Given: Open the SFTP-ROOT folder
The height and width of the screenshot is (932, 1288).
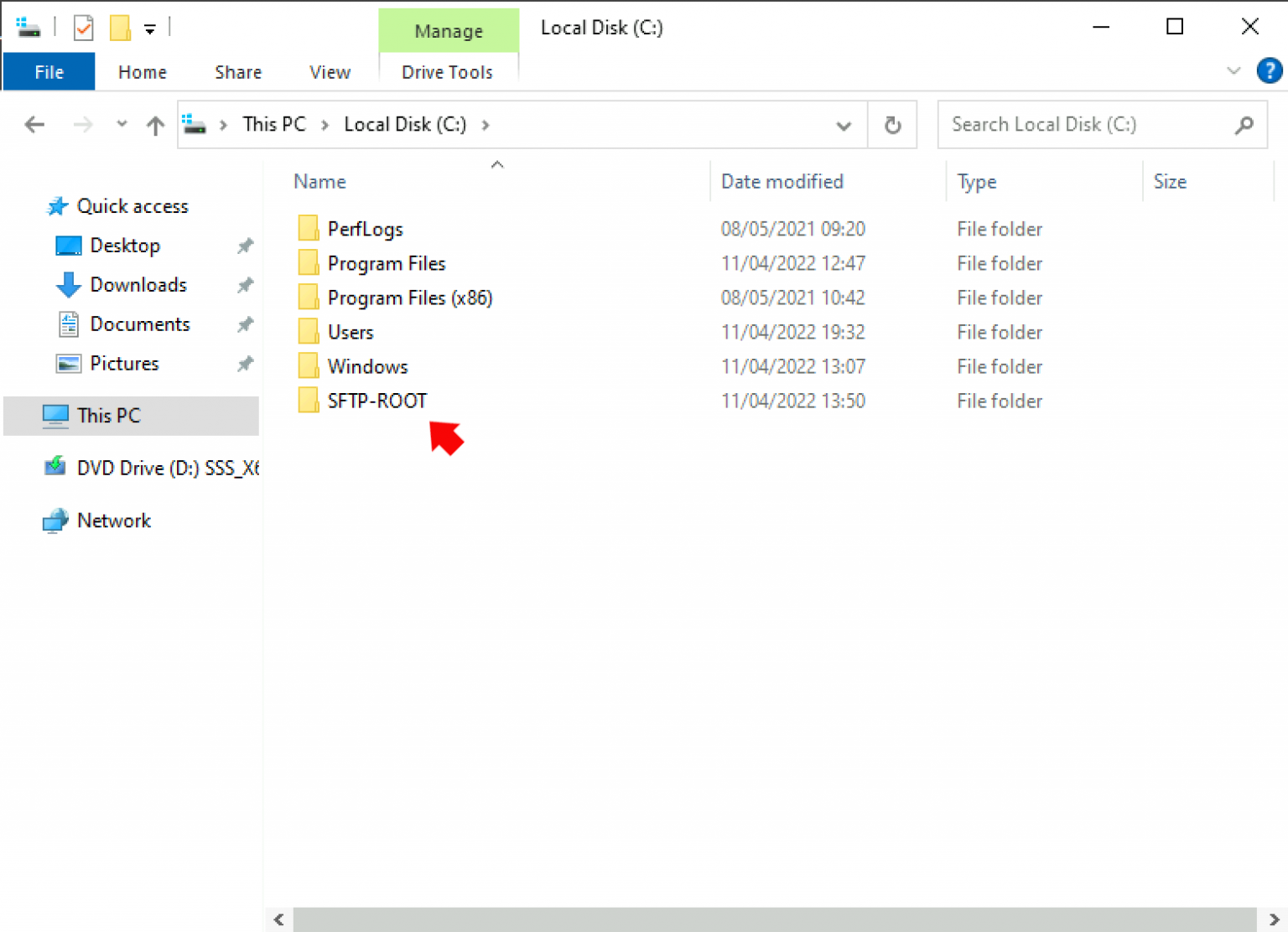Looking at the screenshot, I should pos(376,401).
